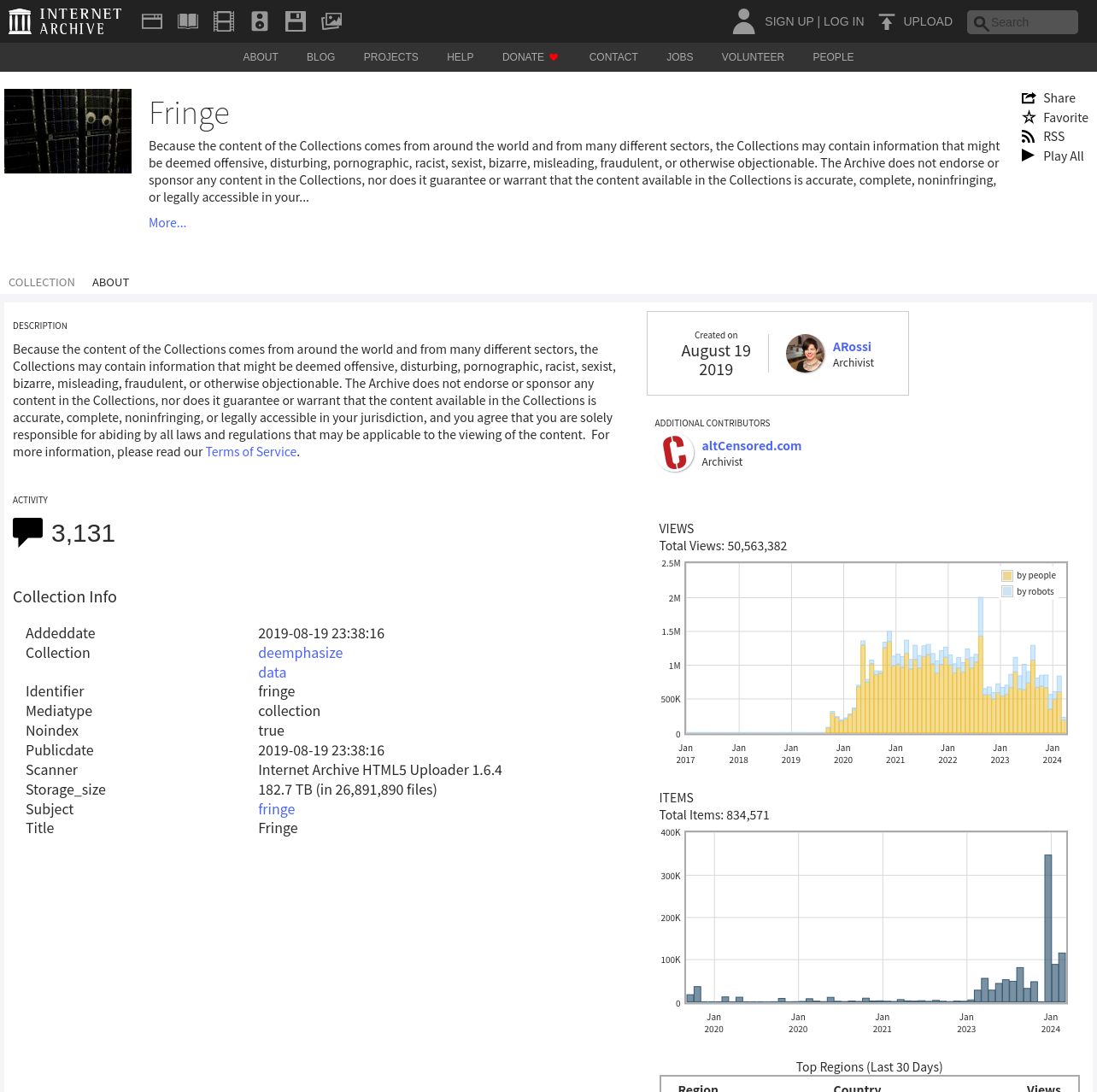Switch to the ABOUT tab below header

[110, 283]
